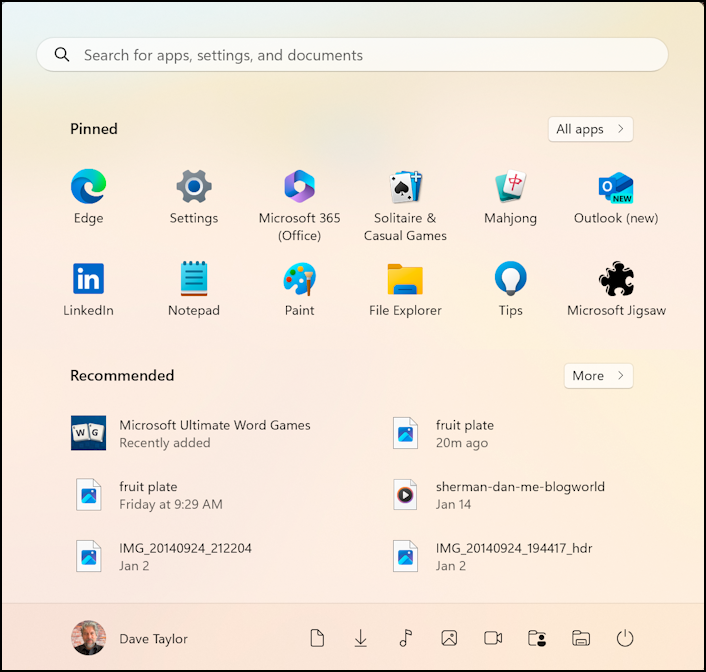Open the File Explorer icon beside power

point(581,638)
